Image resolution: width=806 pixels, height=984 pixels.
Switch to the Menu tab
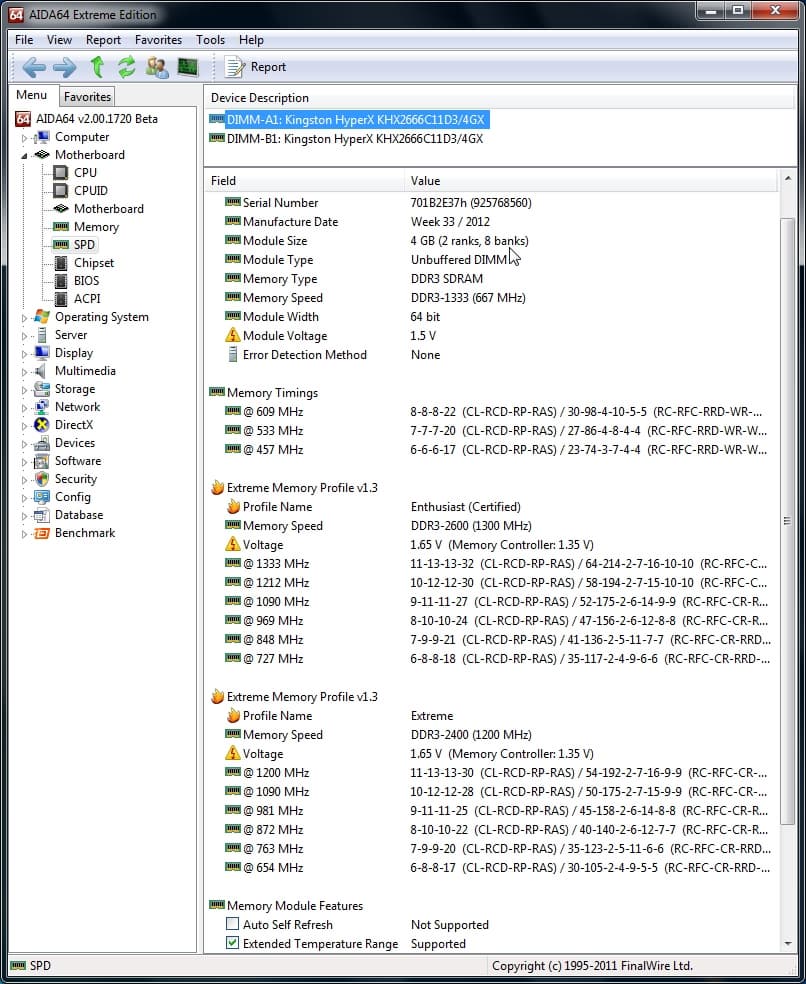[x=32, y=95]
